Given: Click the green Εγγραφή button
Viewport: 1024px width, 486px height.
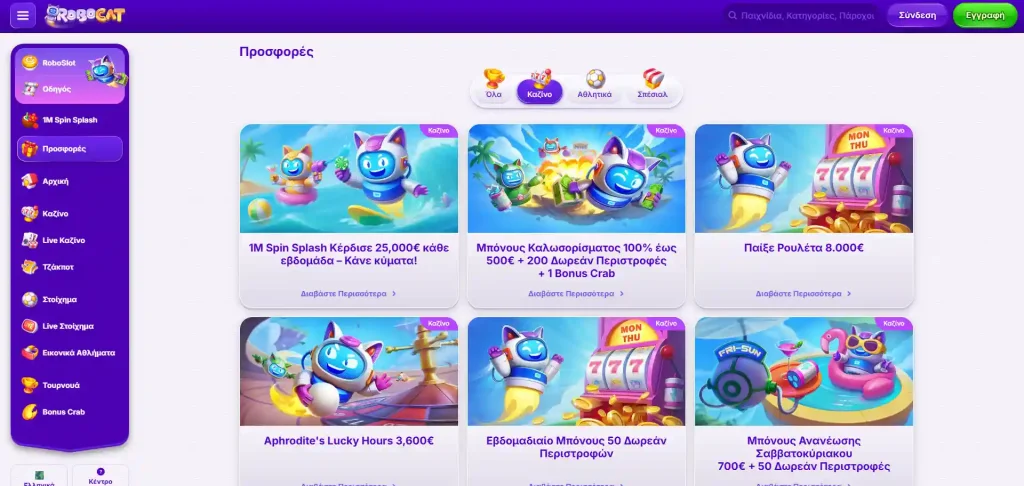Looking at the screenshot, I should pos(985,15).
